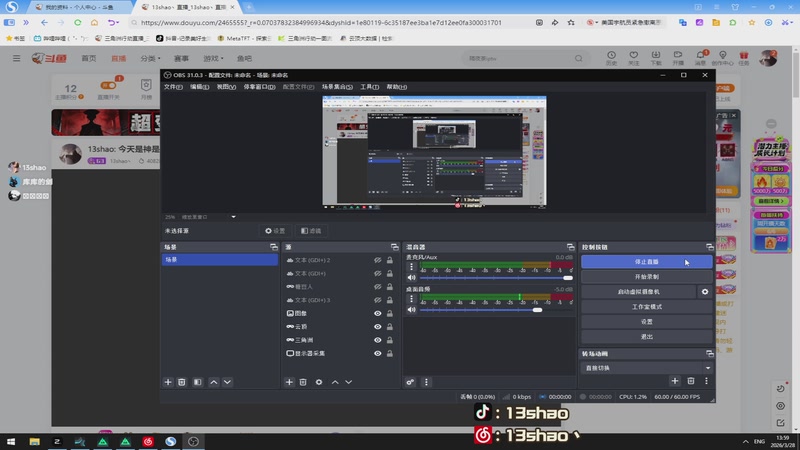Open File Explorer from taskbar
Screen dimensions: 800x450
click(x=34, y=441)
